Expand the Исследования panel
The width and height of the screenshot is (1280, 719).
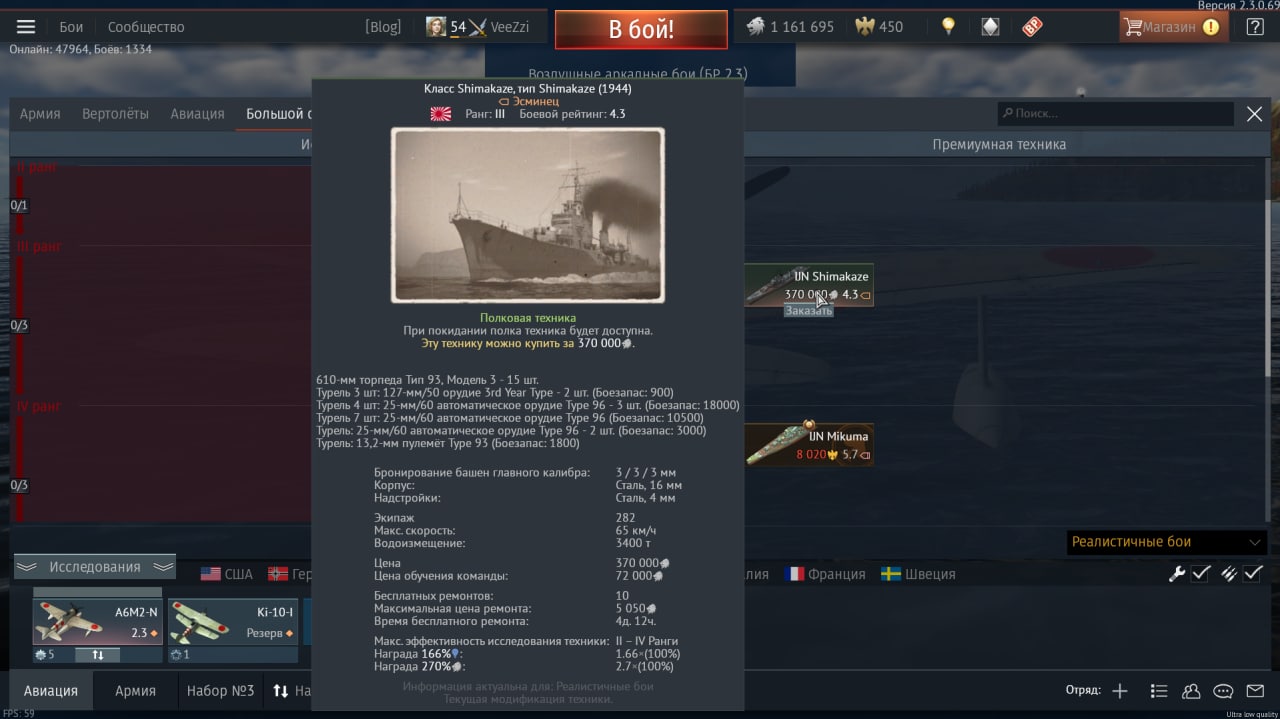point(95,567)
